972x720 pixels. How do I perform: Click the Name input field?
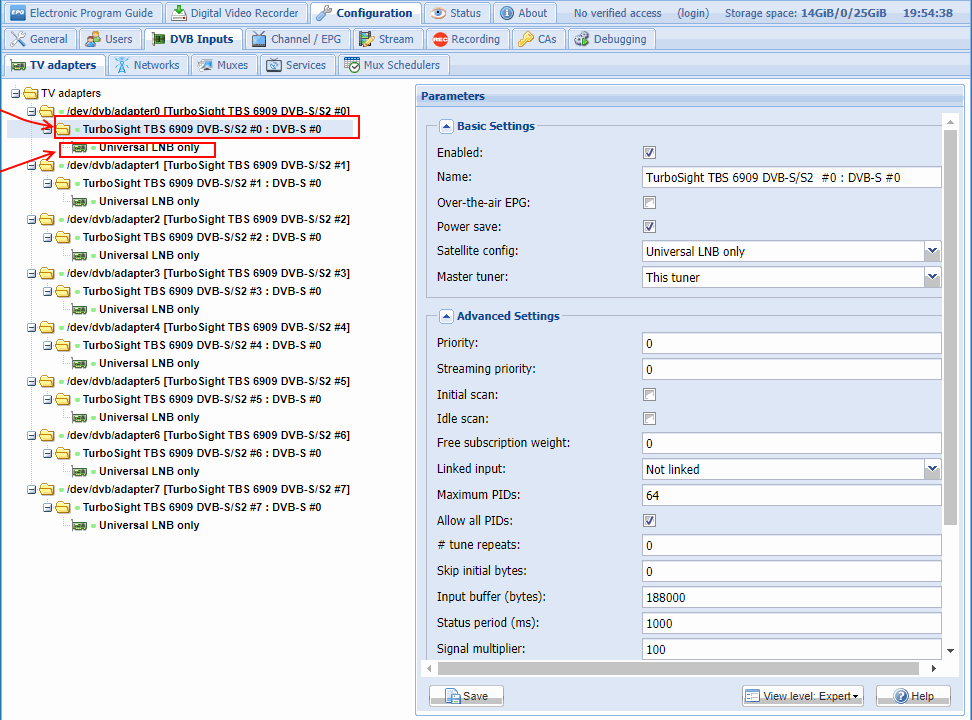coord(792,177)
